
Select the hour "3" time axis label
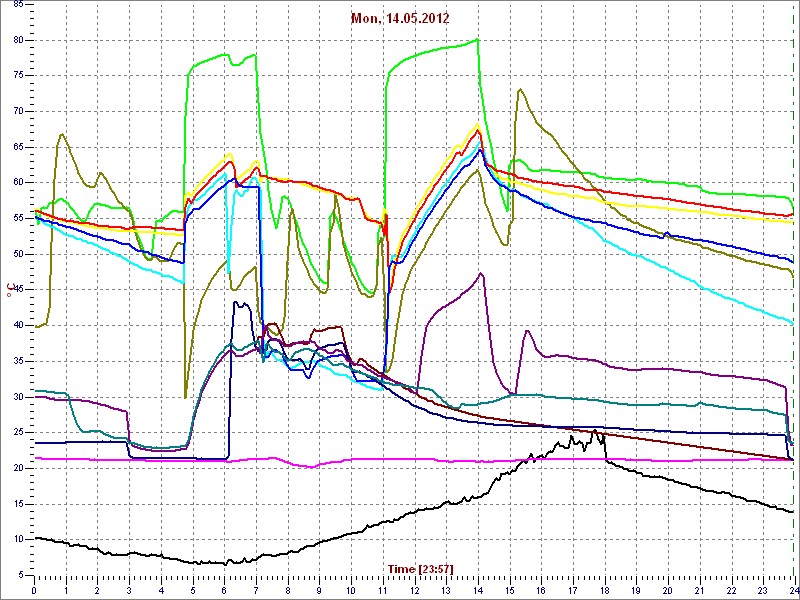[129, 589]
